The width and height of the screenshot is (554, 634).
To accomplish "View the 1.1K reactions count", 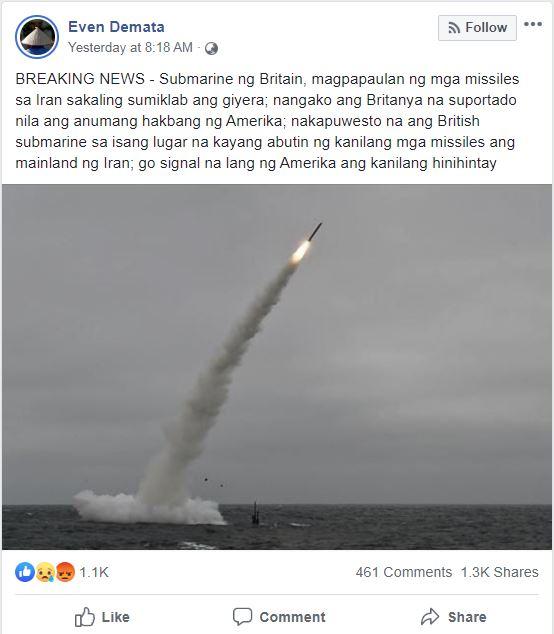I will pos(94,572).
